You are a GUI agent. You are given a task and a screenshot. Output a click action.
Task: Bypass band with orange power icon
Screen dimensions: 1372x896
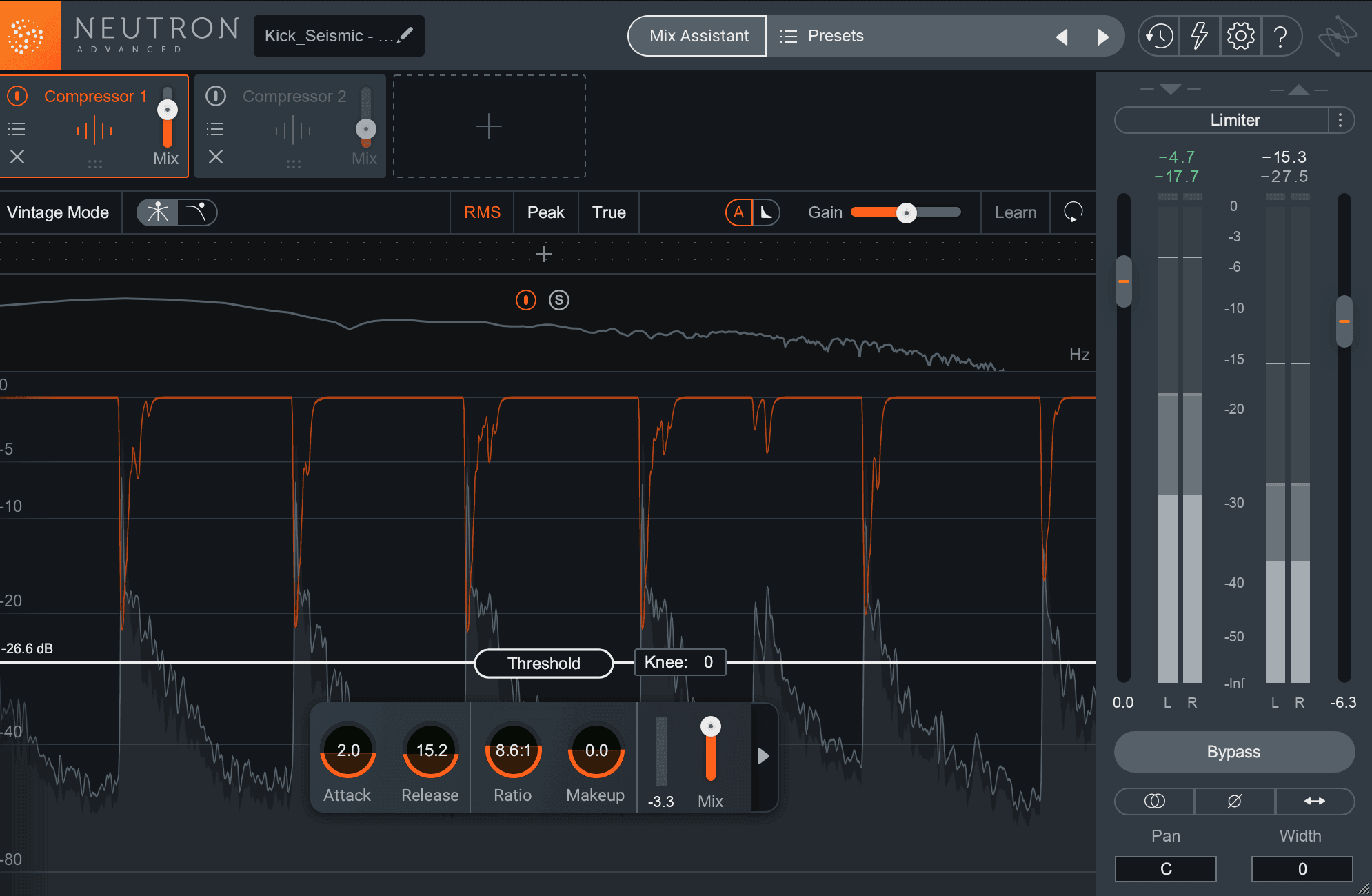click(526, 300)
